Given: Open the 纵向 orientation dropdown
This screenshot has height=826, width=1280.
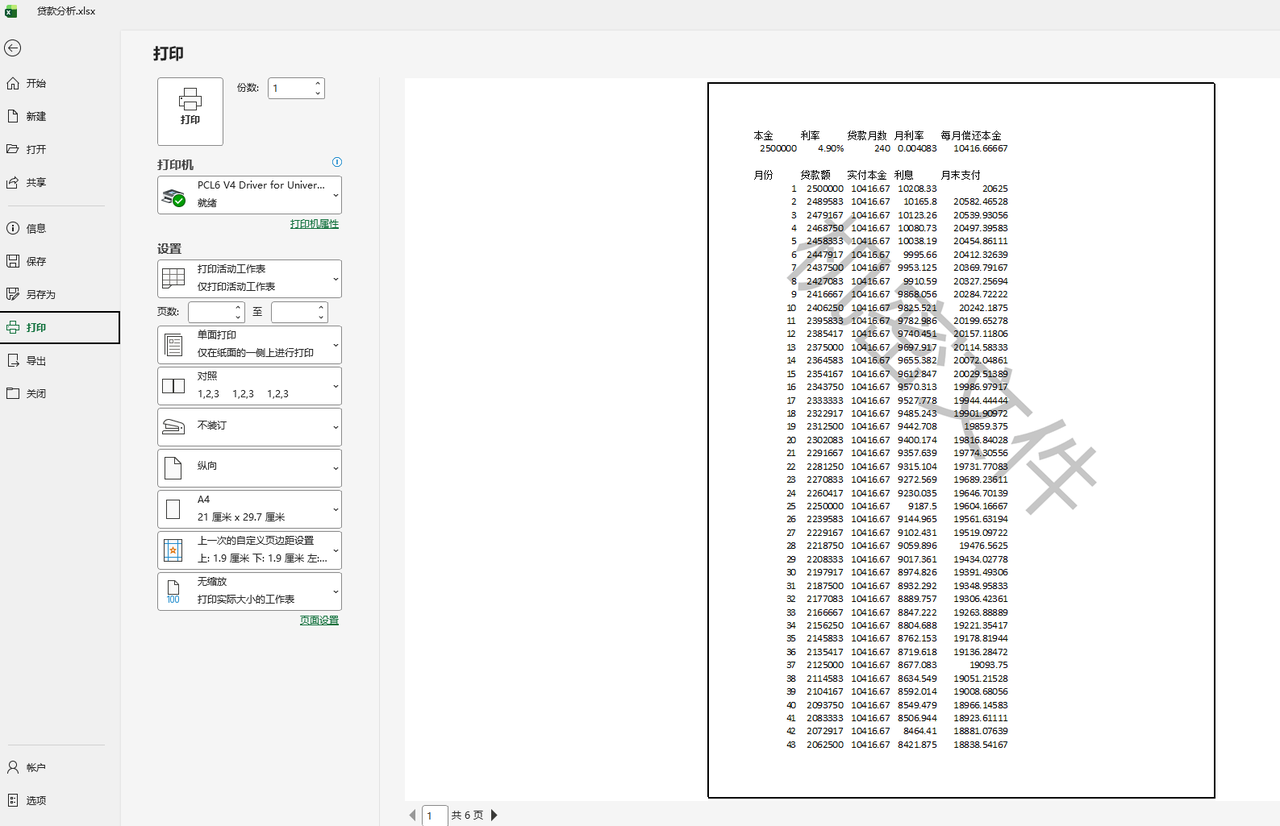Looking at the screenshot, I should coord(249,467).
